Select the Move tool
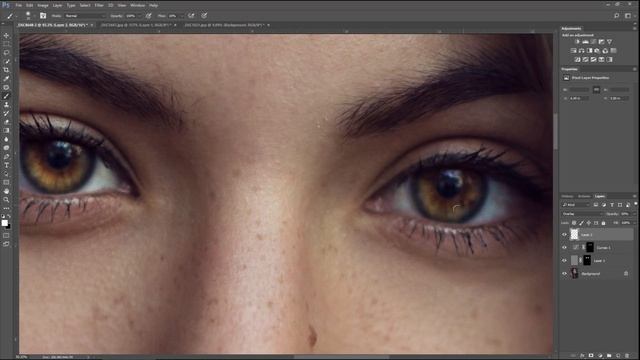The image size is (640, 360). click(6, 36)
